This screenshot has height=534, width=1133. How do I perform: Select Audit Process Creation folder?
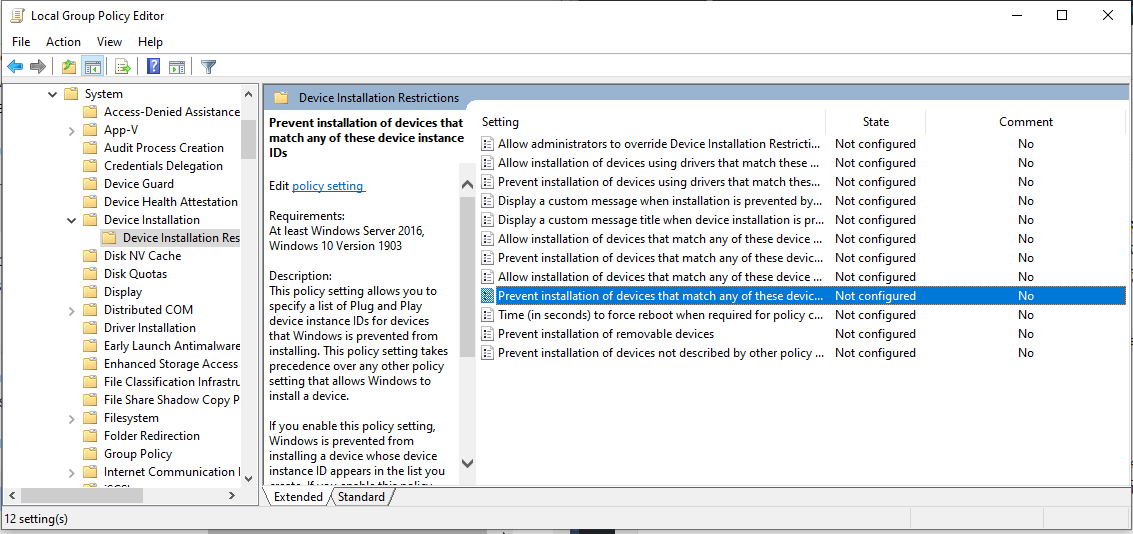pos(164,147)
